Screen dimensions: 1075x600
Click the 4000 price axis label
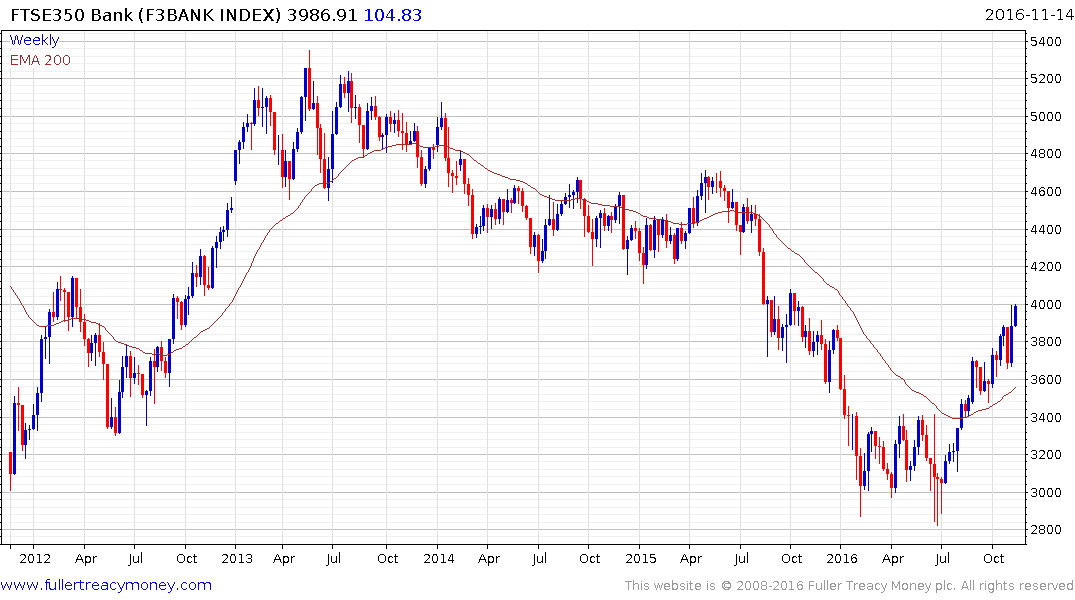coord(1046,304)
